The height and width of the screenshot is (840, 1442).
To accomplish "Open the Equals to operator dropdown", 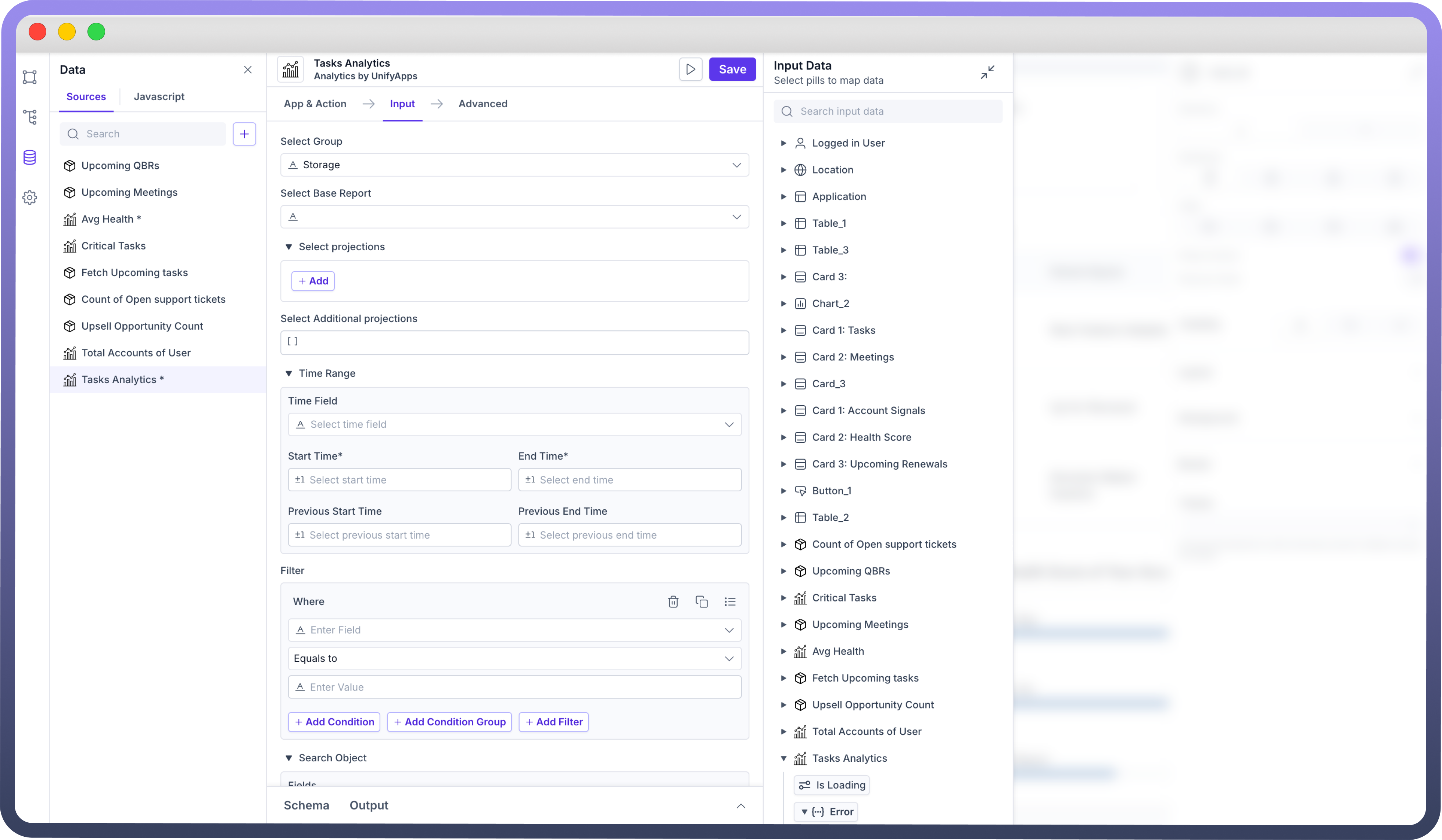I will [x=514, y=658].
